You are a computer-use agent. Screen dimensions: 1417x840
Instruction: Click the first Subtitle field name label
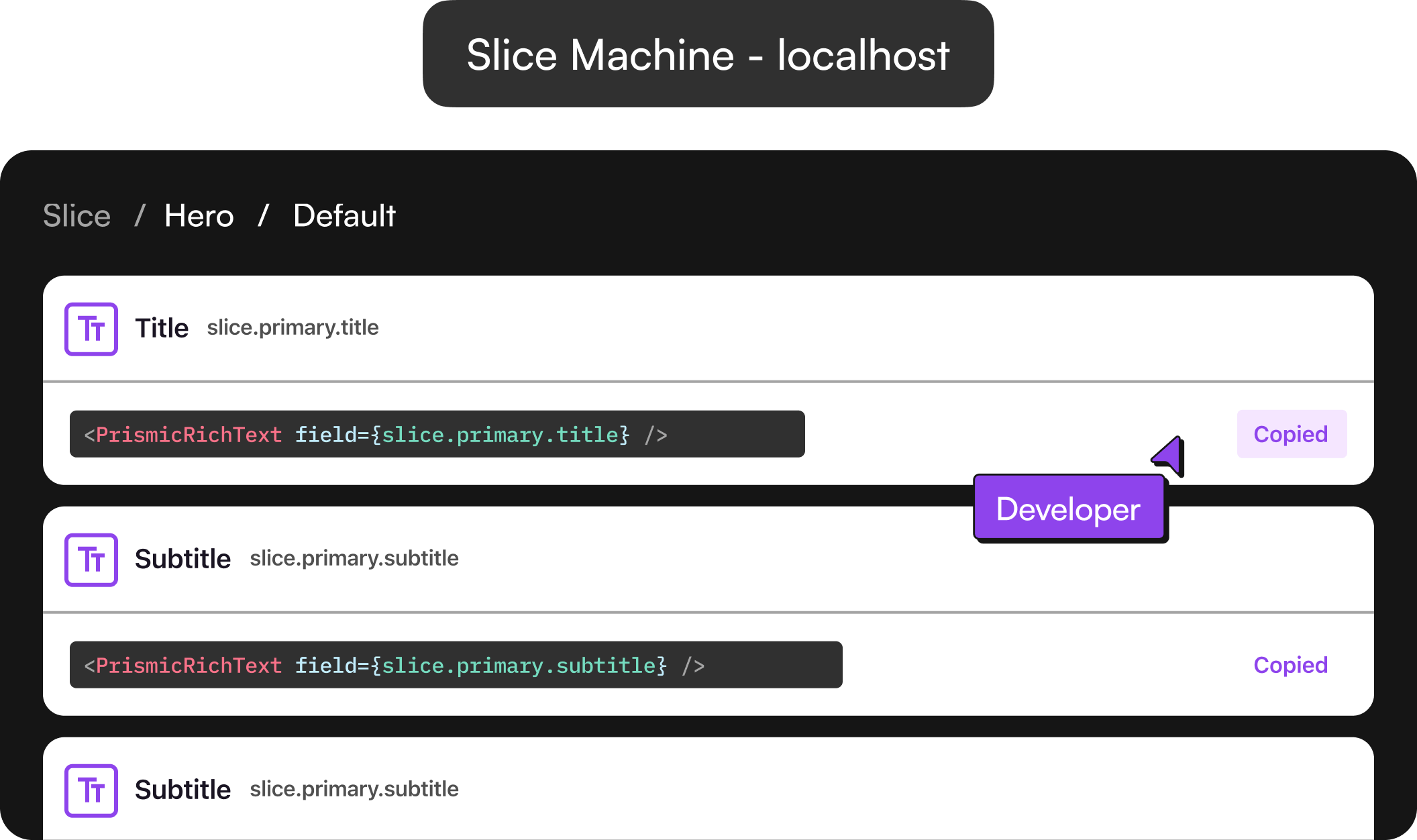pyautogui.click(x=182, y=560)
